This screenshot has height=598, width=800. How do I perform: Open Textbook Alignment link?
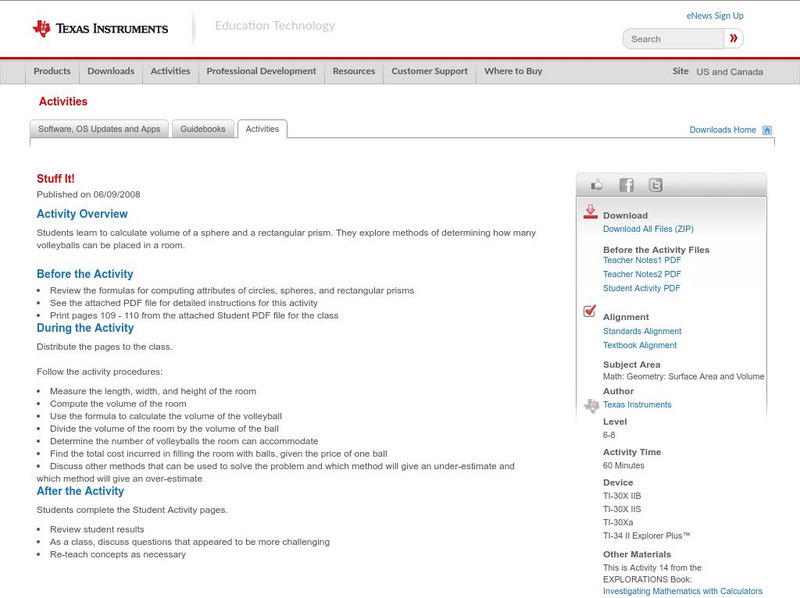tap(640, 345)
